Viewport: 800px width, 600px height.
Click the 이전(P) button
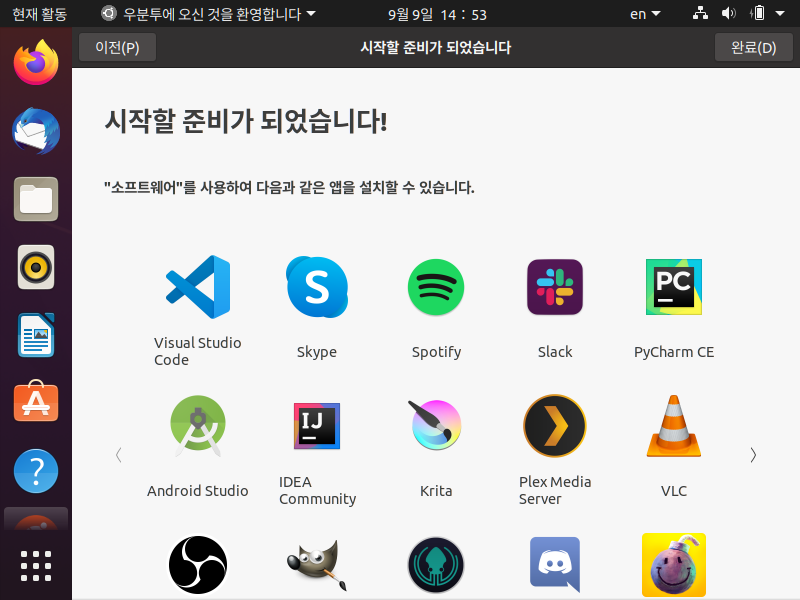pyautogui.click(x=117, y=47)
